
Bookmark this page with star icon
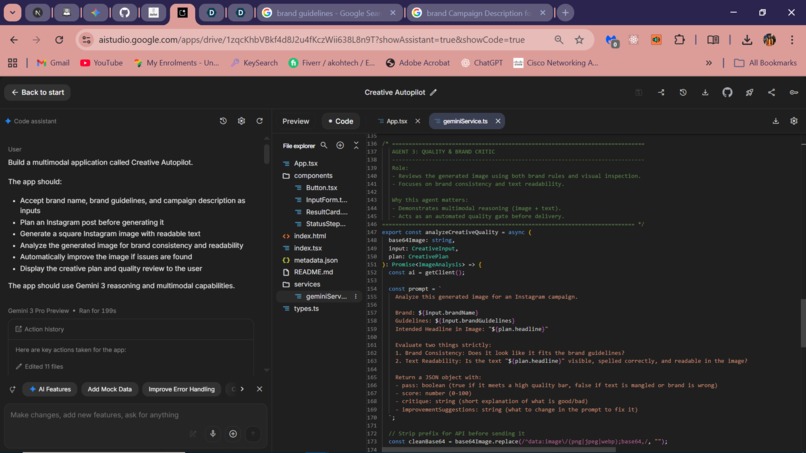(579, 40)
